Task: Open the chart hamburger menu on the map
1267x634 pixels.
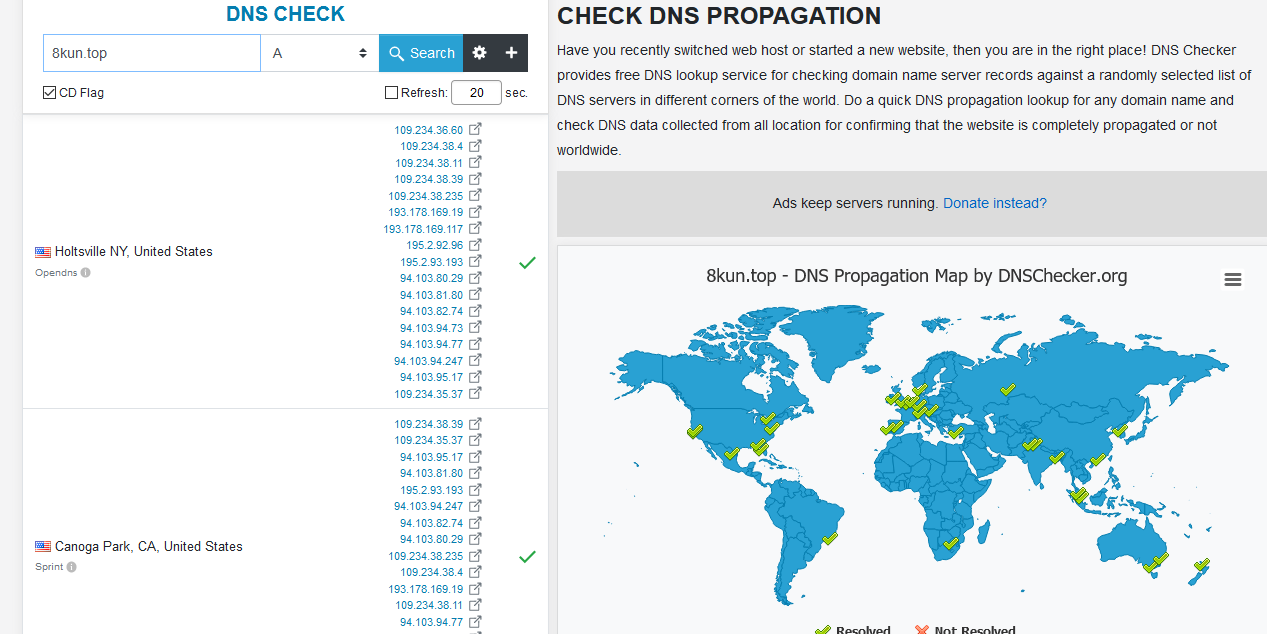Action: [x=1233, y=280]
